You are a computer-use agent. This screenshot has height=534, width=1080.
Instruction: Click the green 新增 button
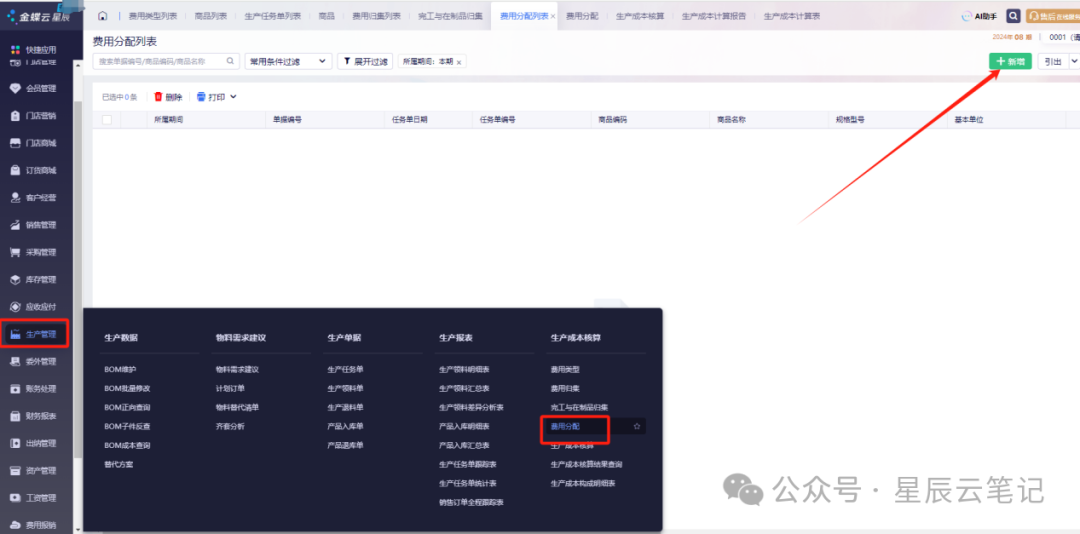[1010, 61]
